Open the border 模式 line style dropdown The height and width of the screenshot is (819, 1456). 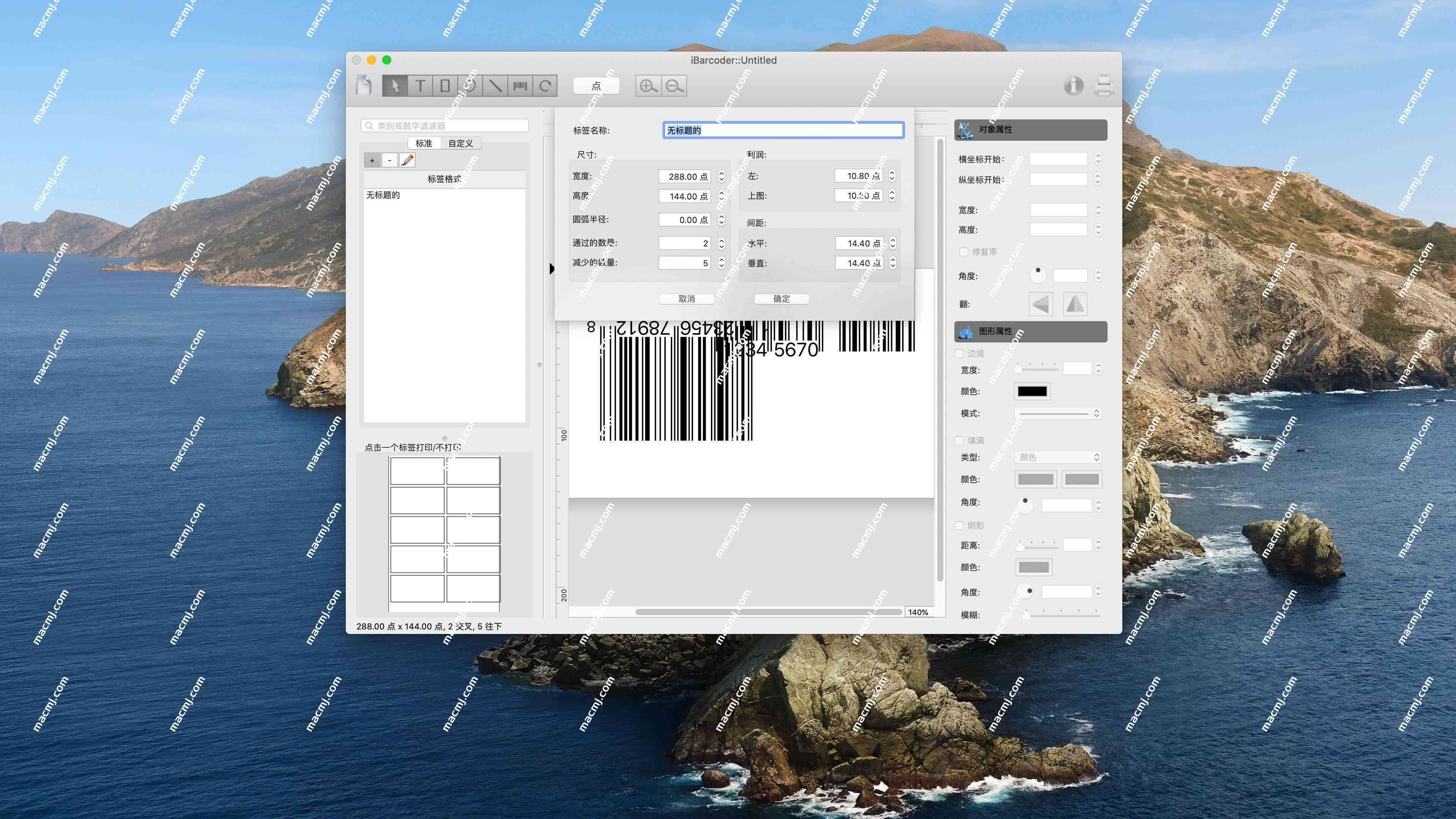pos(1058,414)
